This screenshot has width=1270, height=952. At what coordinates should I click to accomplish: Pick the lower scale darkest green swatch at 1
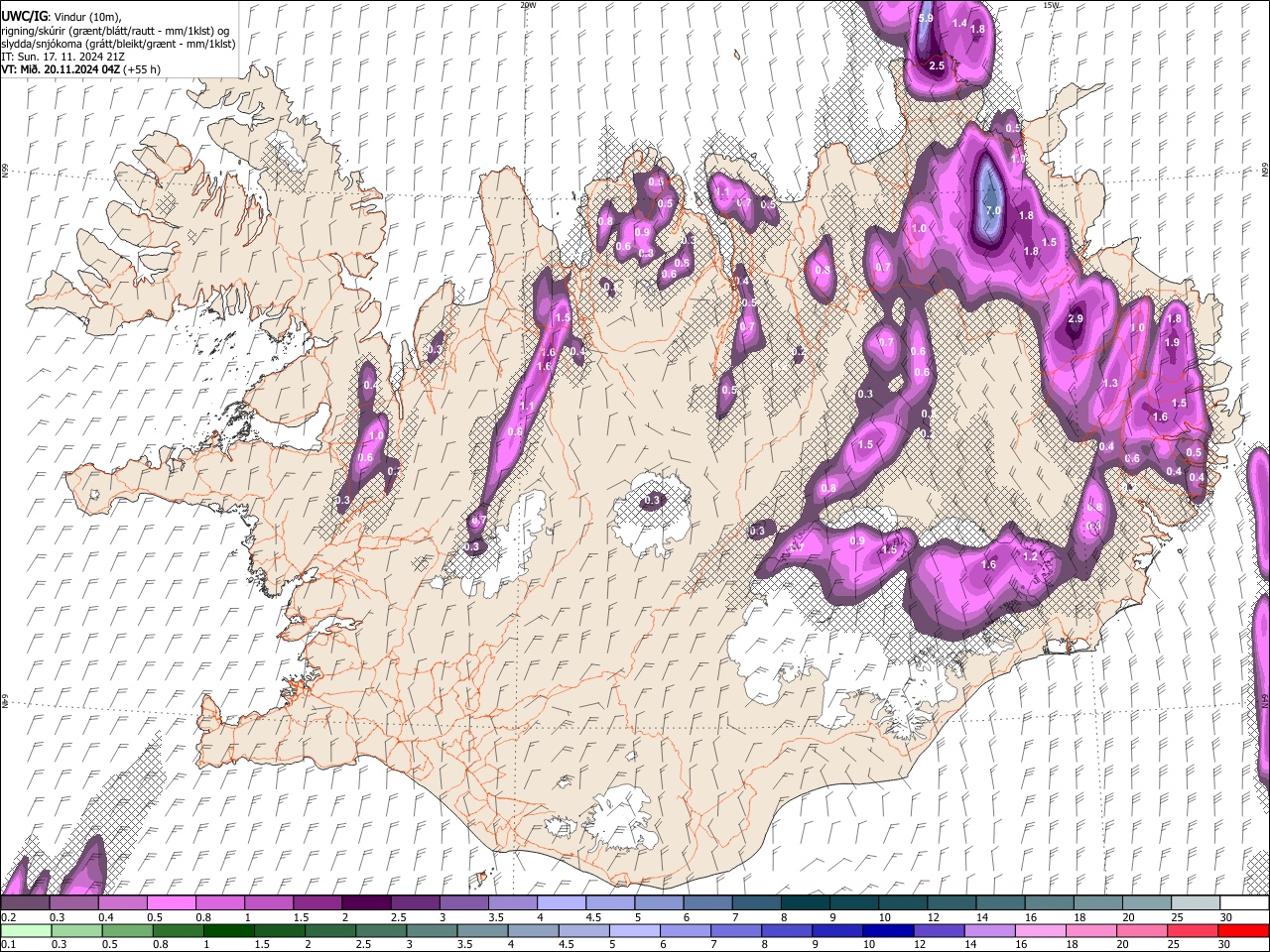228,930
